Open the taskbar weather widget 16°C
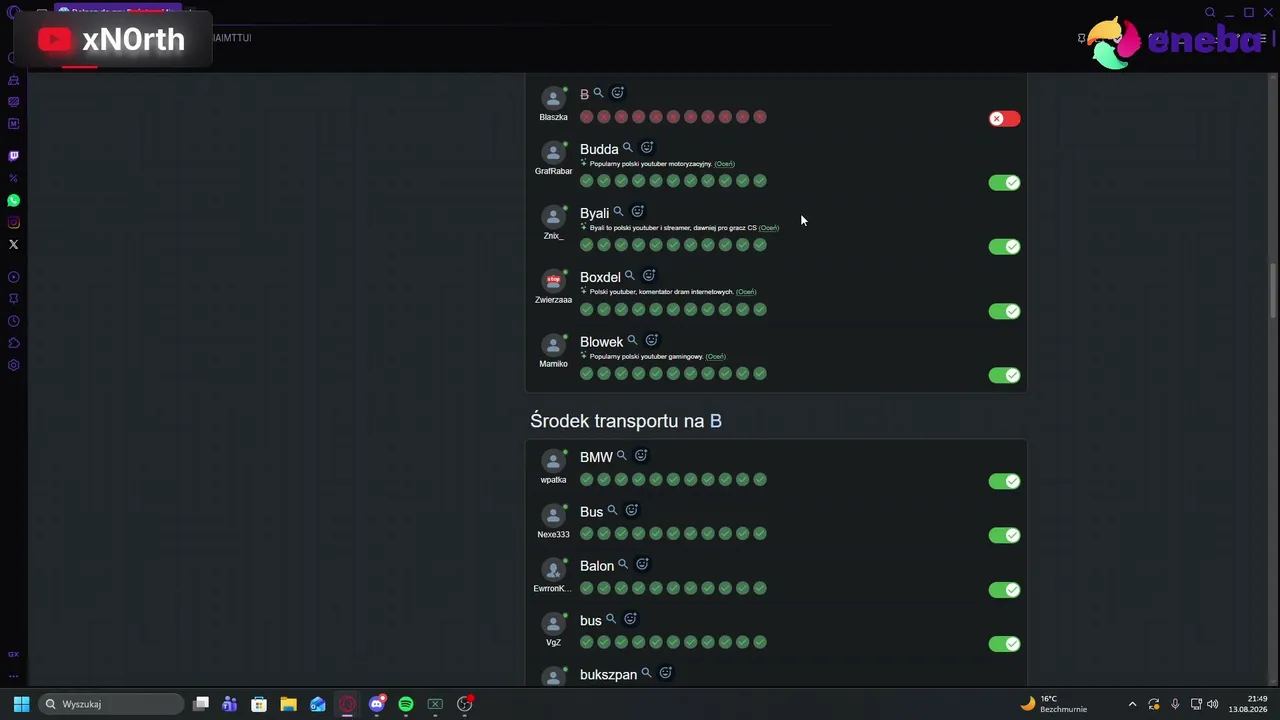1280x720 pixels. pos(1055,704)
